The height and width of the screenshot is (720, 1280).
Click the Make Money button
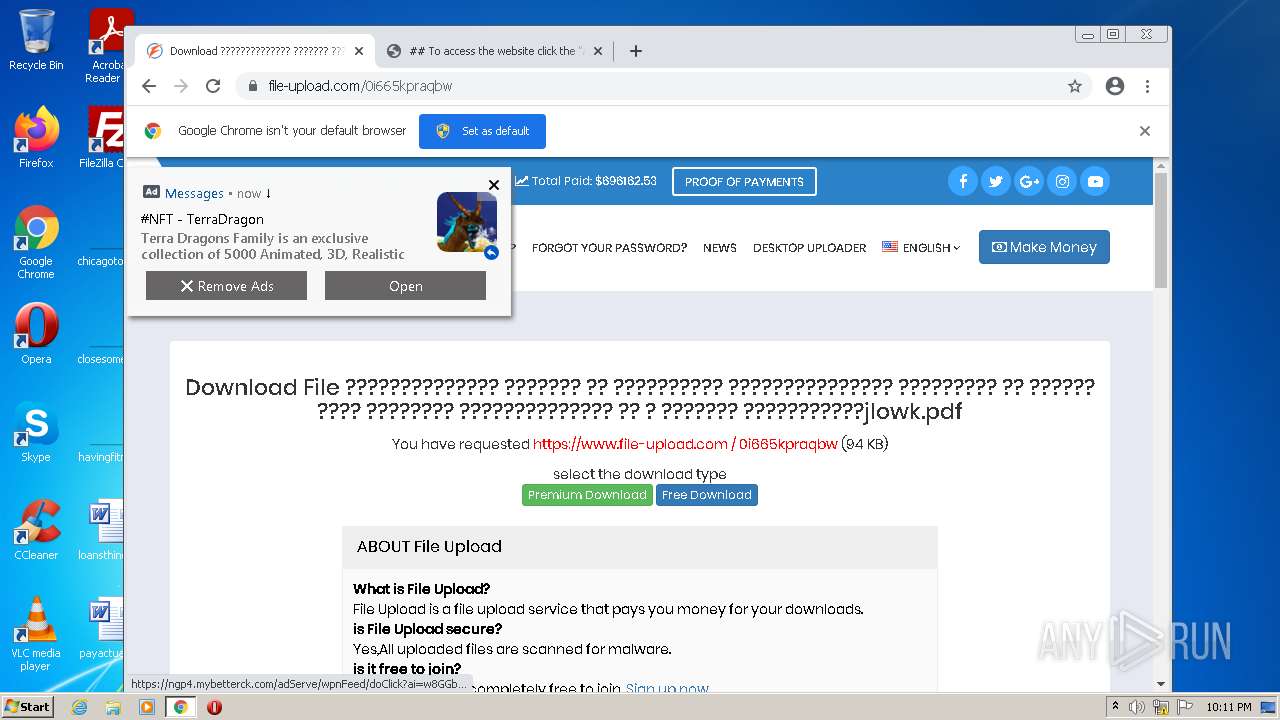click(1044, 247)
